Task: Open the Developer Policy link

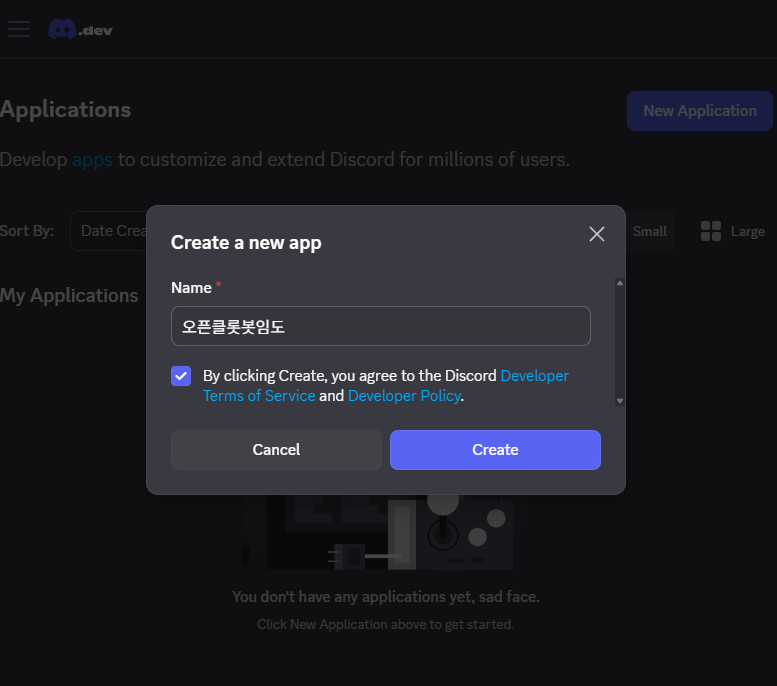Action: pos(404,396)
